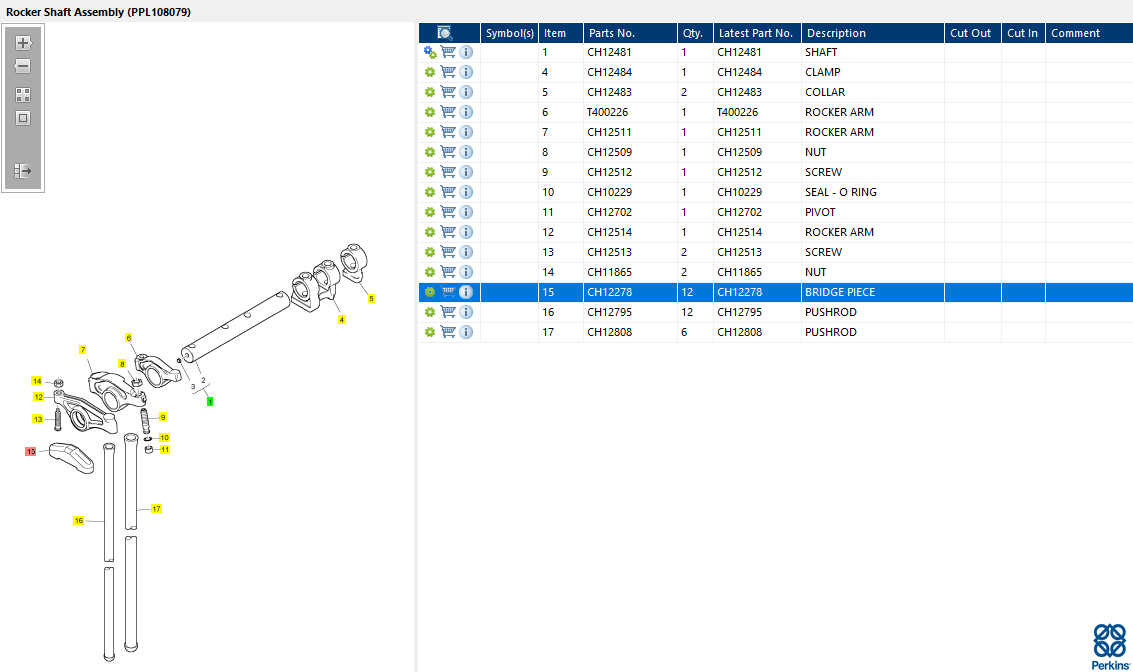Click callout 10 O-ring label
The image size is (1133, 672).
pyautogui.click(x=164, y=438)
